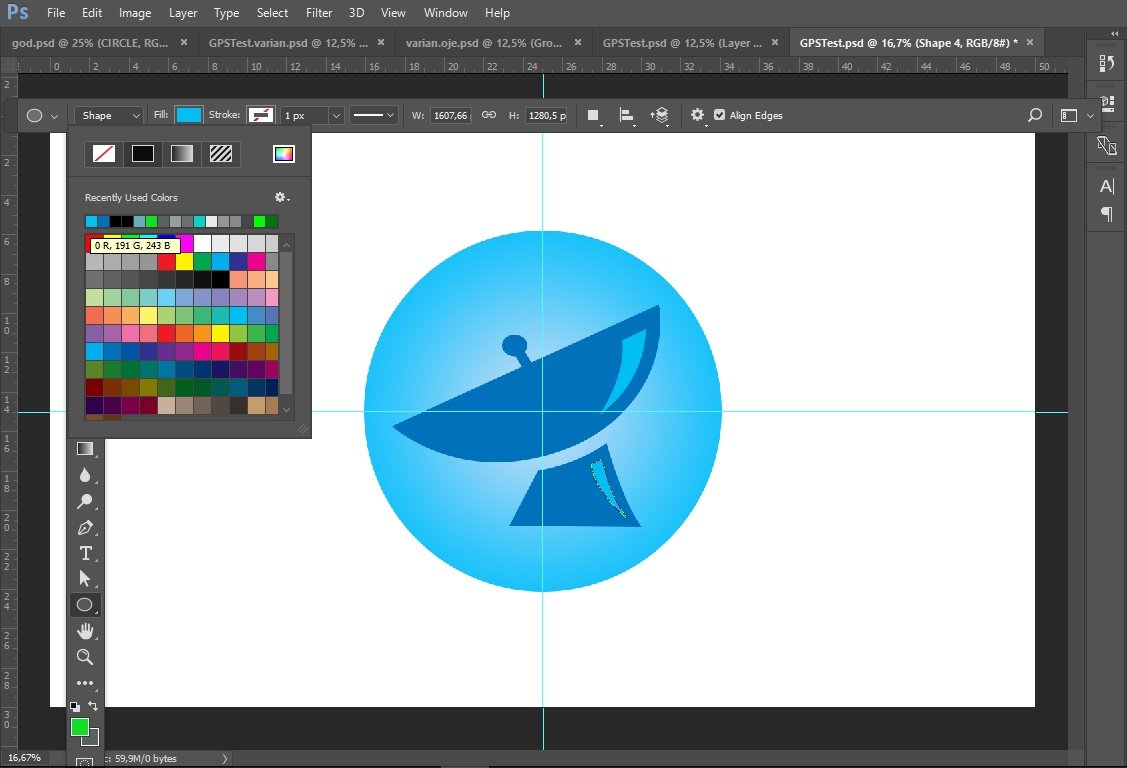This screenshot has width=1127, height=768.
Task: Click the Quick Mask mode icon
Action: 84,763
